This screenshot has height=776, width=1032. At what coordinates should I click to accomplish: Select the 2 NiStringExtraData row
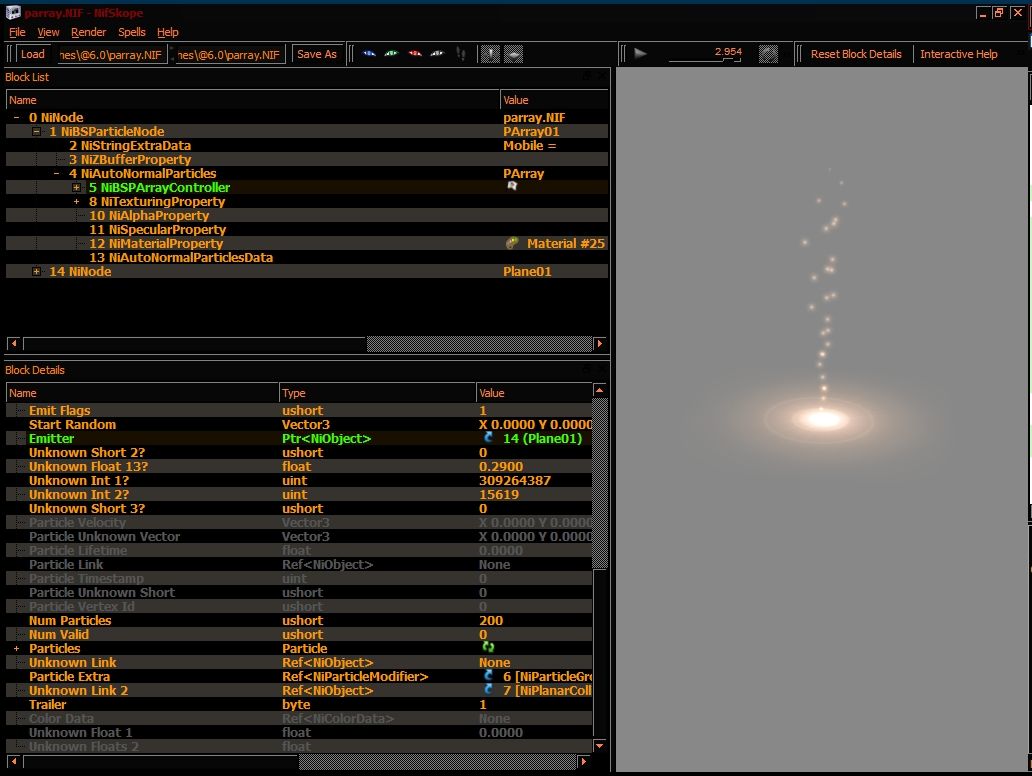click(x=307, y=145)
